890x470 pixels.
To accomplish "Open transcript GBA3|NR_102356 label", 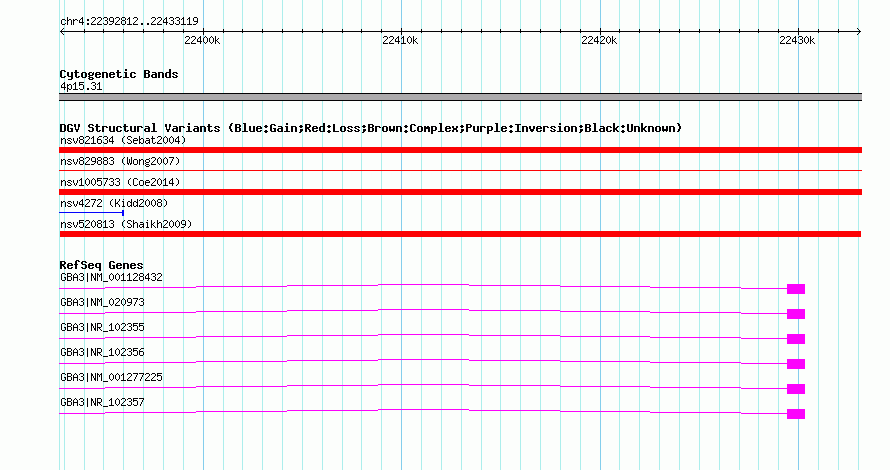I will coord(102,352).
